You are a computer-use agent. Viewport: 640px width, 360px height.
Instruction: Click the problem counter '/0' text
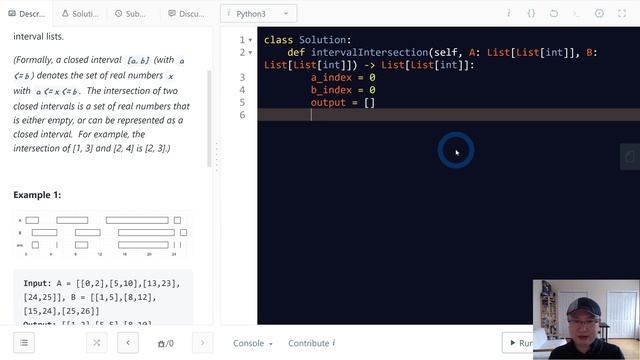click(x=166, y=344)
